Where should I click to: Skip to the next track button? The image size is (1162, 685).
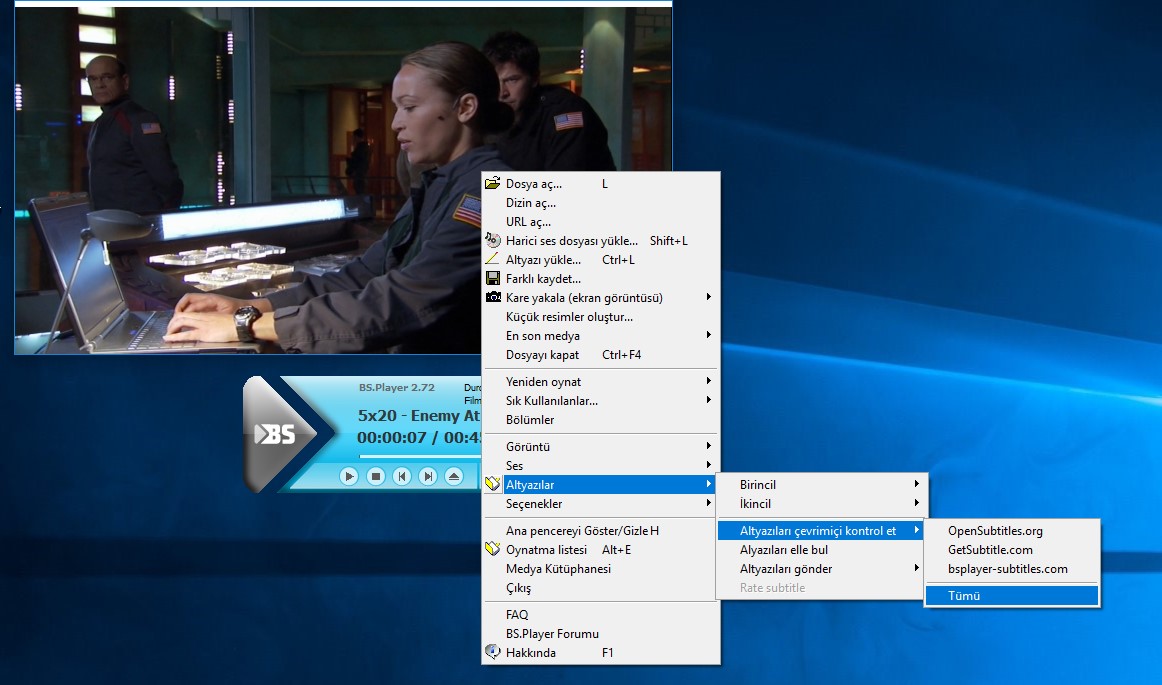point(428,477)
